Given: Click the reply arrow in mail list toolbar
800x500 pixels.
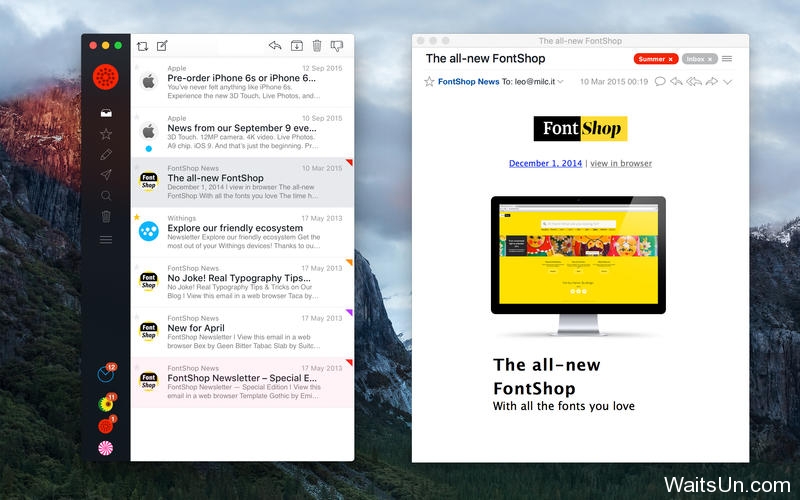Looking at the screenshot, I should click(x=275, y=45).
